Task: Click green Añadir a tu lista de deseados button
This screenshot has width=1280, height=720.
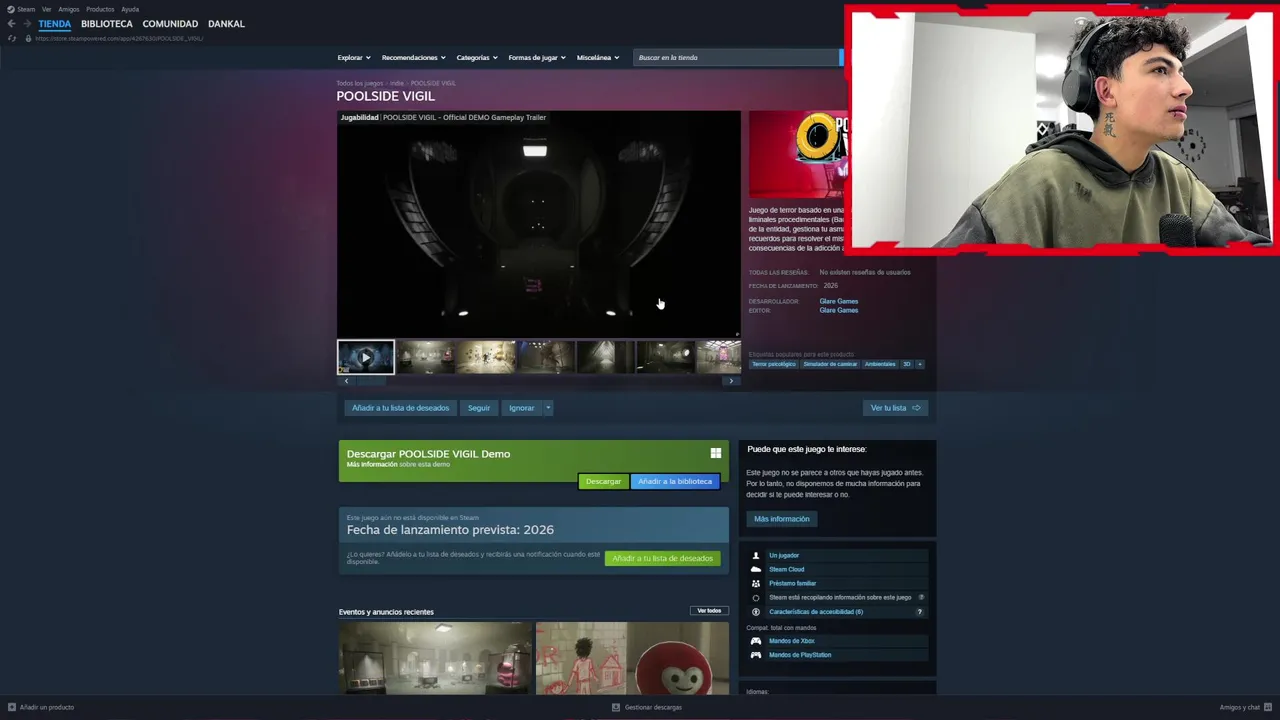Action: coord(663,558)
